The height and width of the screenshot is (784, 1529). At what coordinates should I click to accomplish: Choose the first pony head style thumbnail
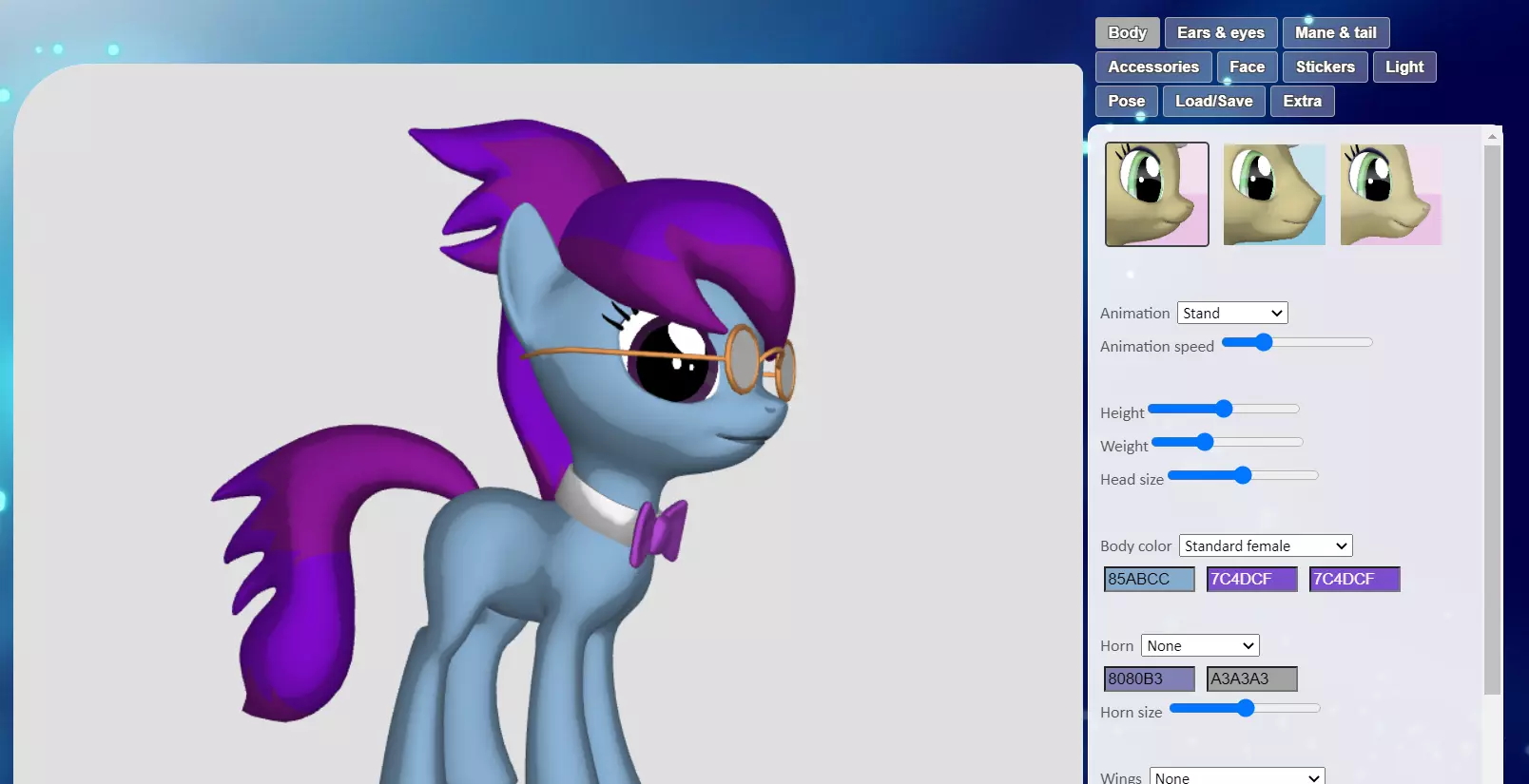(x=1157, y=195)
